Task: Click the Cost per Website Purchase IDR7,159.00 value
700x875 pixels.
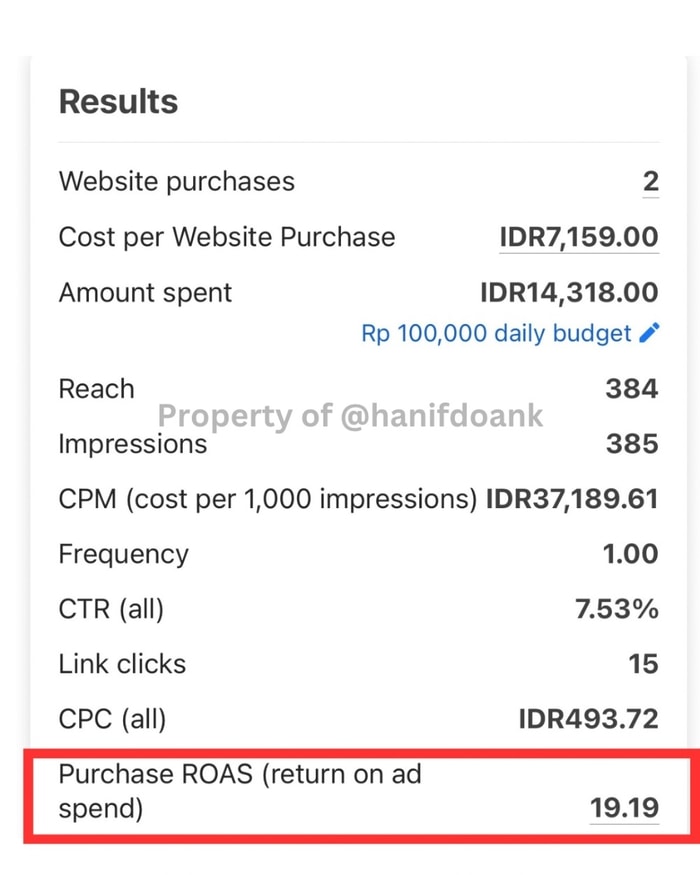Action: coord(579,237)
